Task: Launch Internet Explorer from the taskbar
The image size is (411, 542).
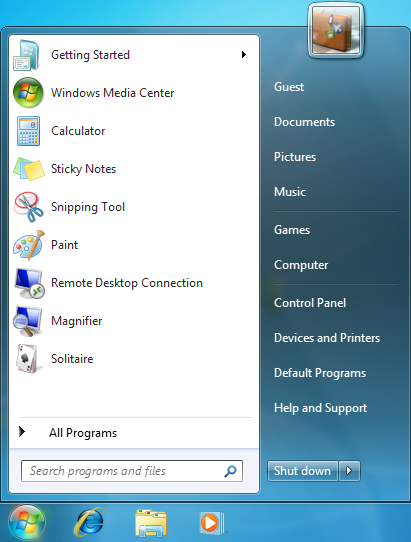Action: pyautogui.click(x=89, y=522)
